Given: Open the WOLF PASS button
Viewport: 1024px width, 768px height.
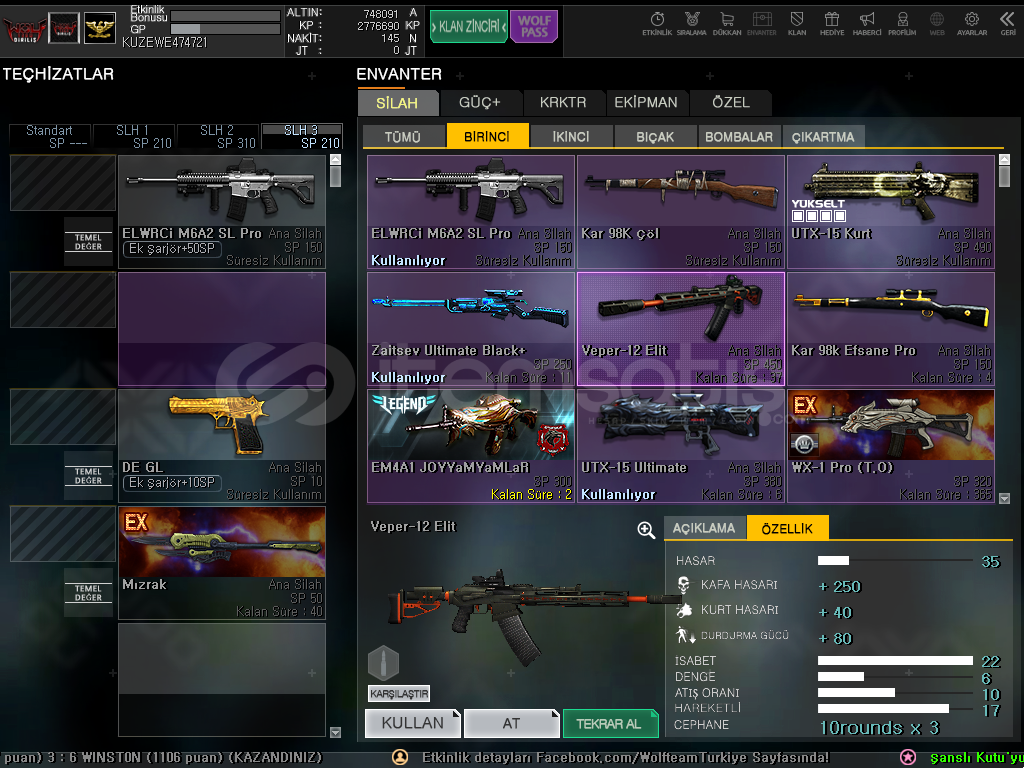Looking at the screenshot, I should [x=534, y=27].
